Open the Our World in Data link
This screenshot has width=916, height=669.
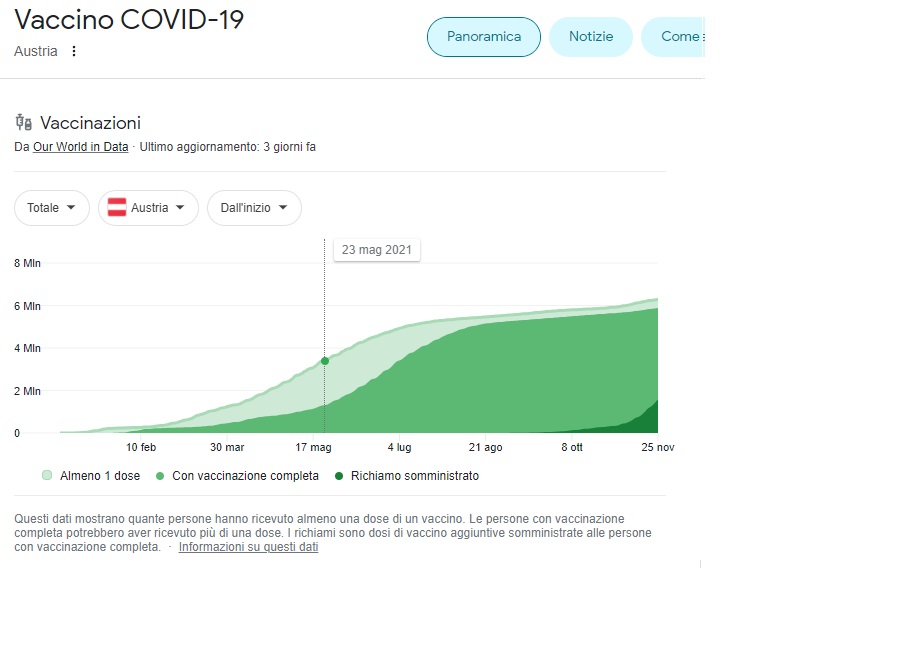point(81,147)
